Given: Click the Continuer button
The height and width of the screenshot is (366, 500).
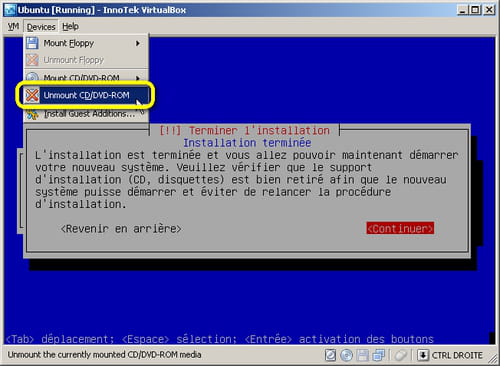Looking at the screenshot, I should 400,228.
